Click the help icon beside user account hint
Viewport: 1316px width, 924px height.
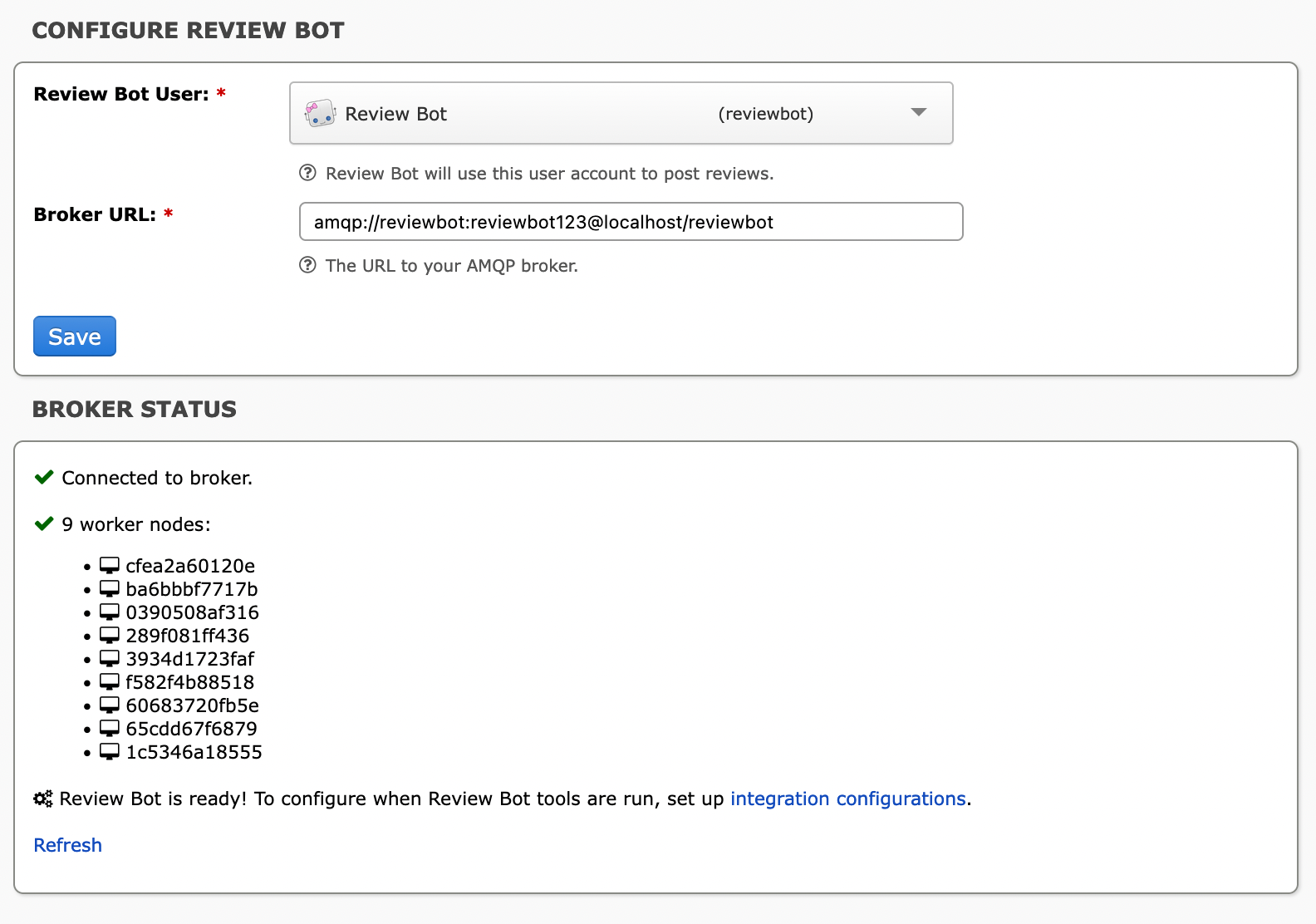pyautogui.click(x=307, y=173)
